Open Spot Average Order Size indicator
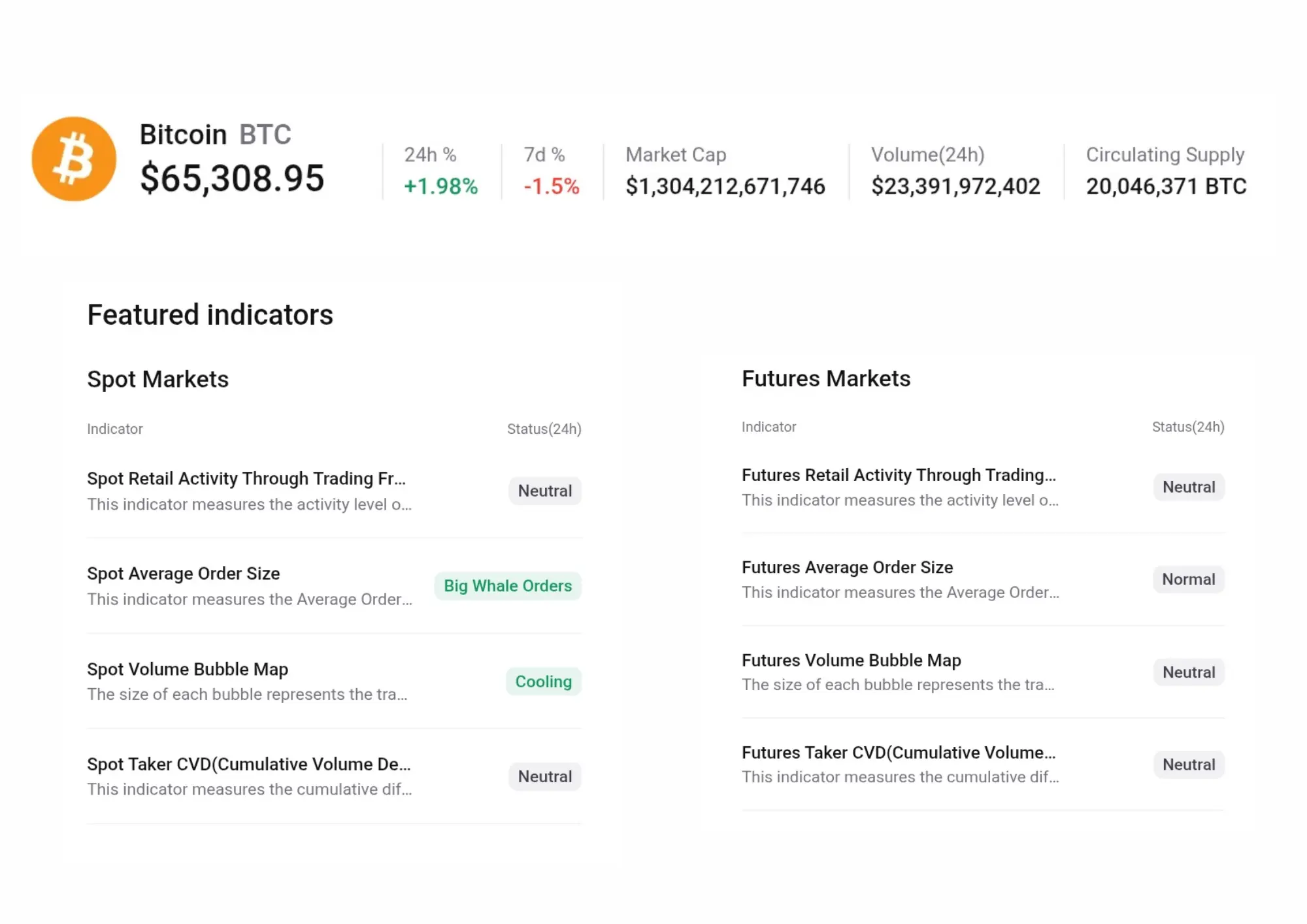1307x924 pixels. [x=184, y=573]
